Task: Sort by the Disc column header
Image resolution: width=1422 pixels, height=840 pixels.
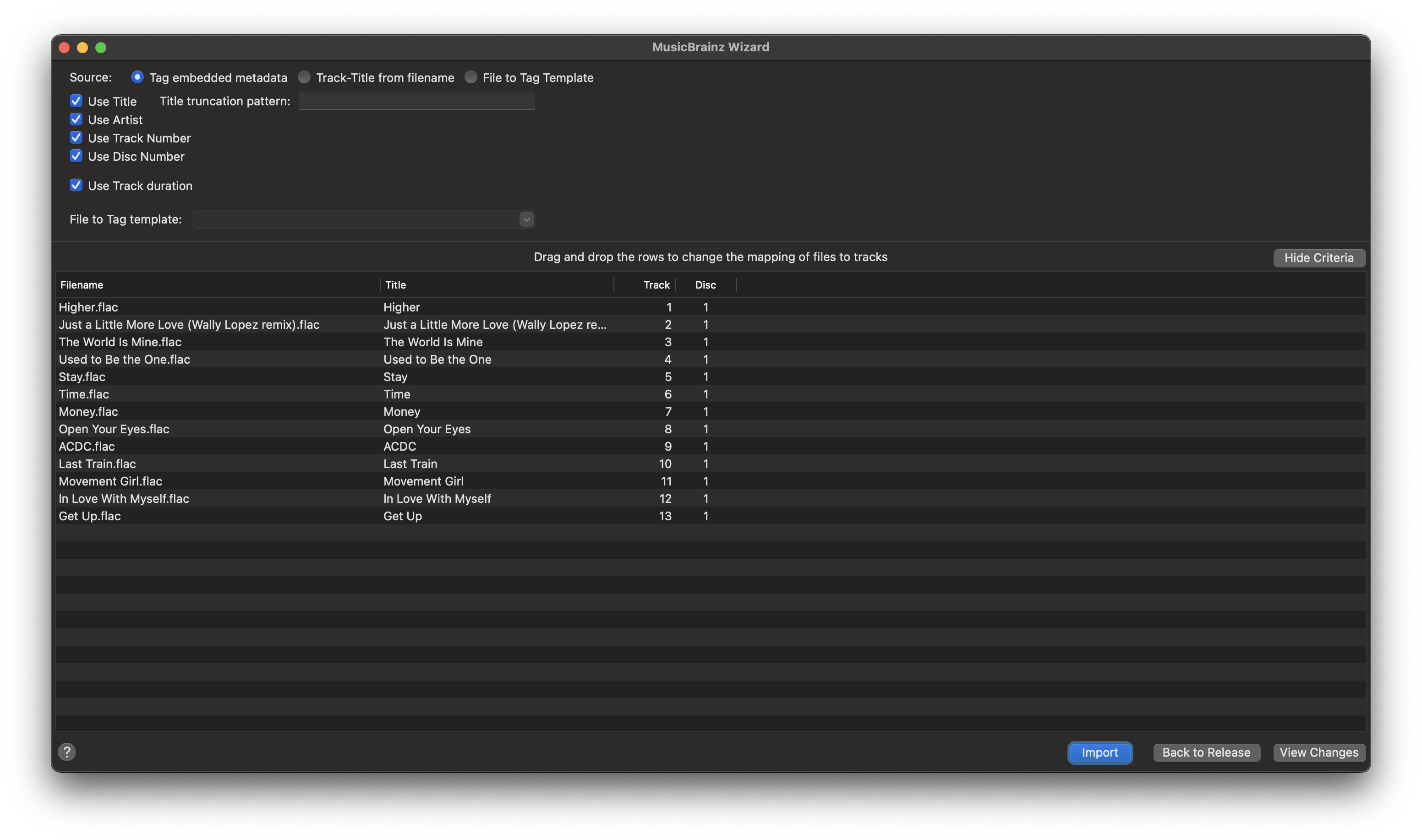Action: pyautogui.click(x=706, y=285)
